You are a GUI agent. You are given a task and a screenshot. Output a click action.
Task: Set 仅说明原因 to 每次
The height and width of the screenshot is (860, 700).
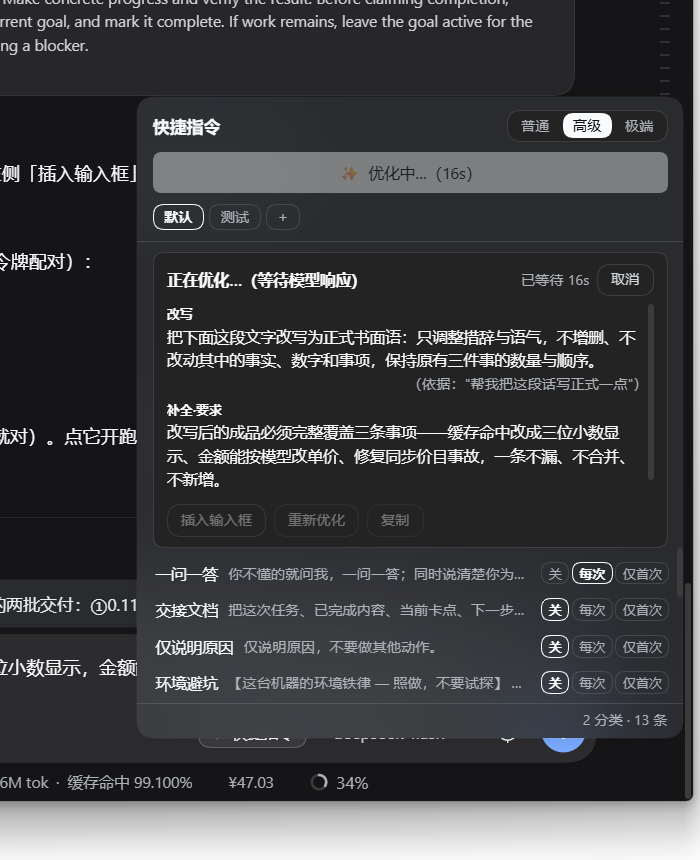[x=592, y=647]
